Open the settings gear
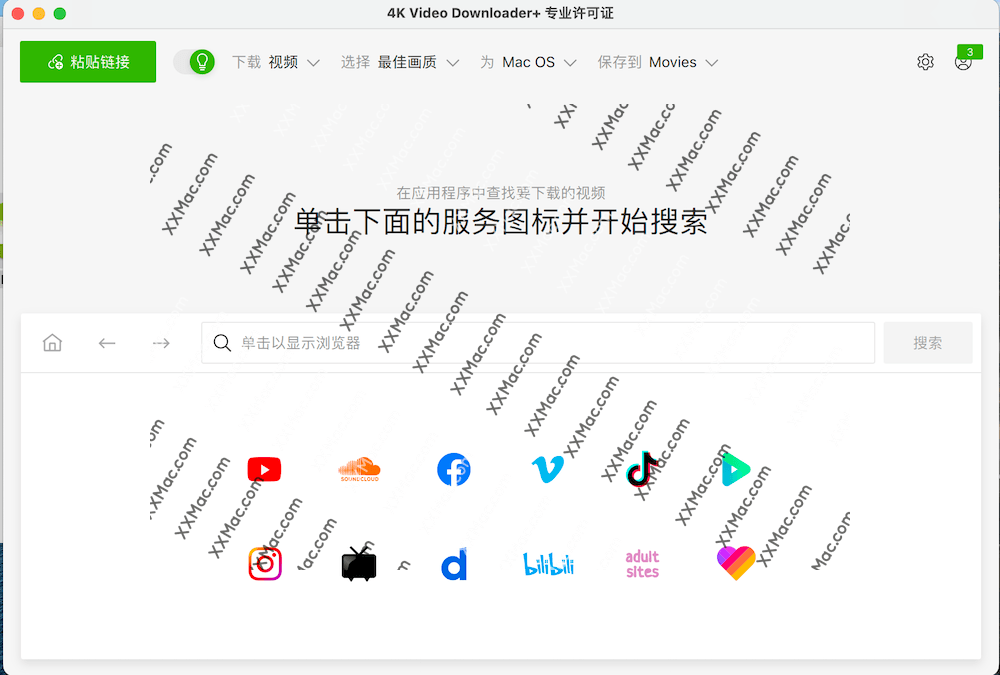 [925, 61]
